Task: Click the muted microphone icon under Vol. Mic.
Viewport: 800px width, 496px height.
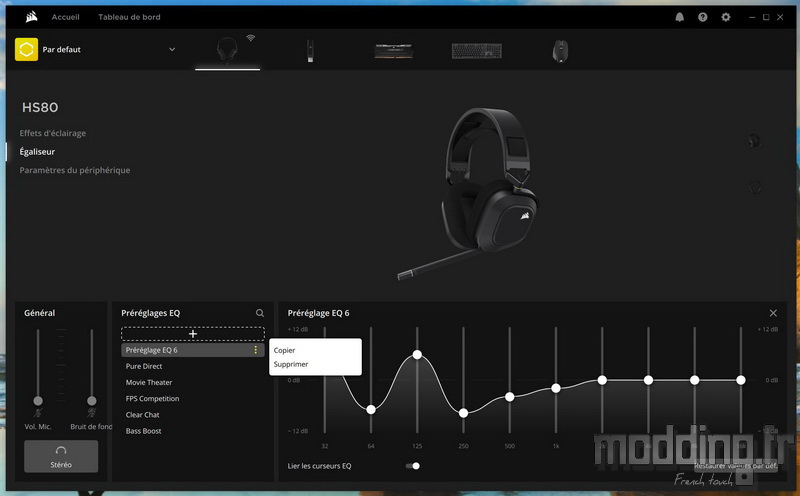Action: pyautogui.click(x=38, y=412)
